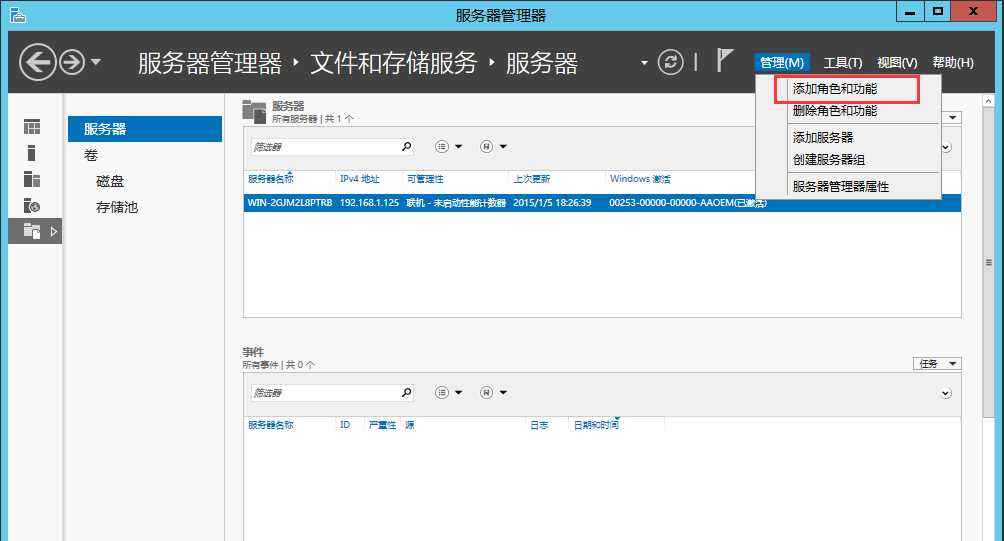This screenshot has width=1004, height=541.
Task: Open the 工具(T) menu
Action: coord(843,62)
